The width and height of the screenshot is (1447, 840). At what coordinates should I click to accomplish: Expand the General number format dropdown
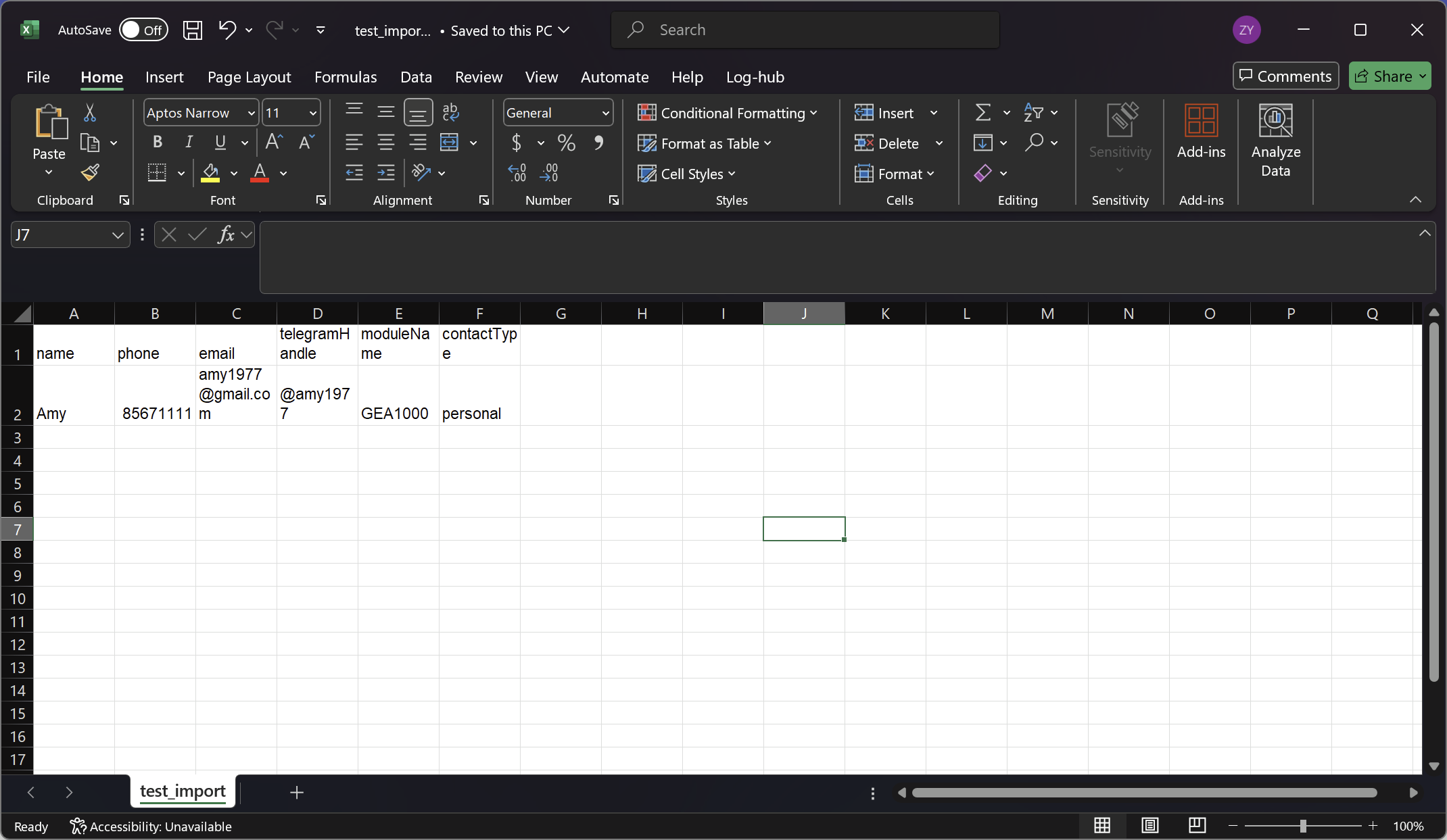point(605,113)
